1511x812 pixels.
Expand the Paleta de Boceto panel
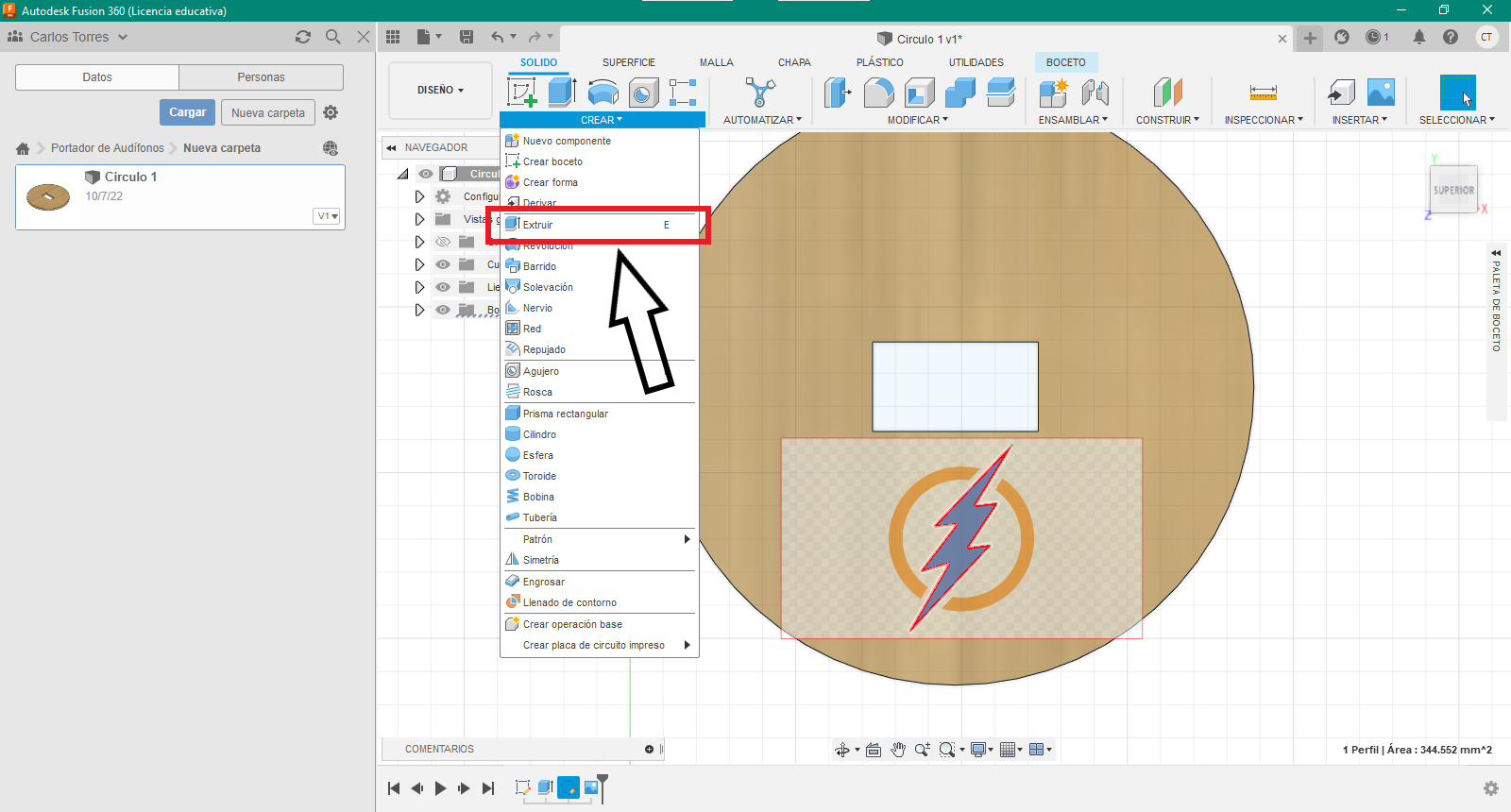[1496, 253]
